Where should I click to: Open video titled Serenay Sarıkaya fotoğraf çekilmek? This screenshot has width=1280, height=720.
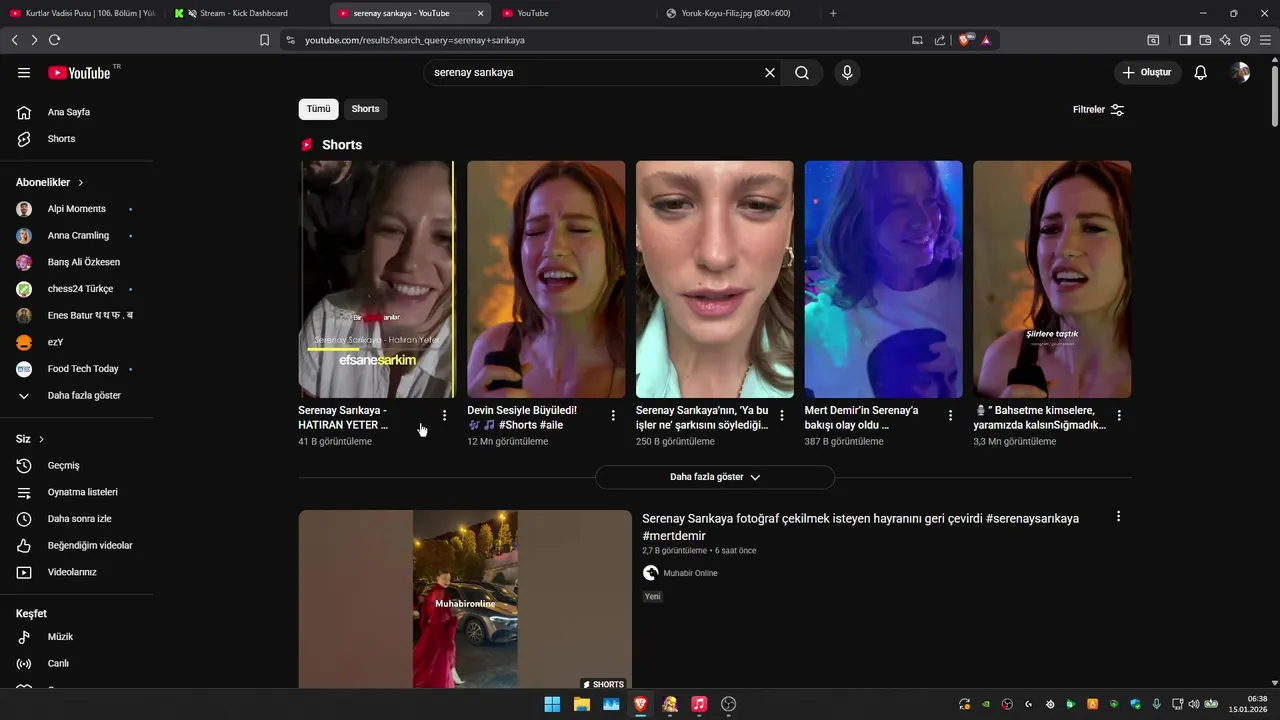(860, 527)
